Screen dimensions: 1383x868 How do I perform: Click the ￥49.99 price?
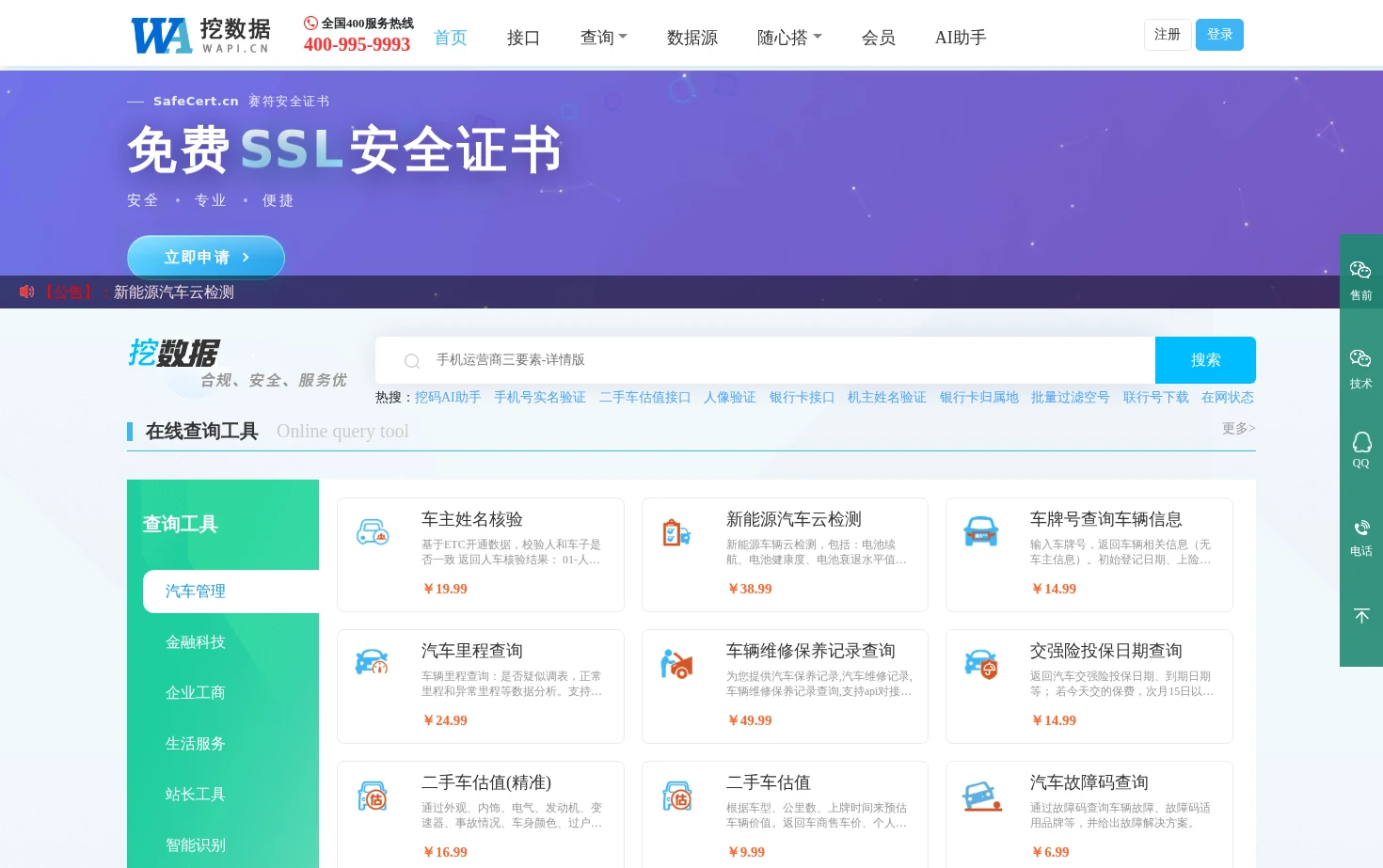click(x=750, y=720)
